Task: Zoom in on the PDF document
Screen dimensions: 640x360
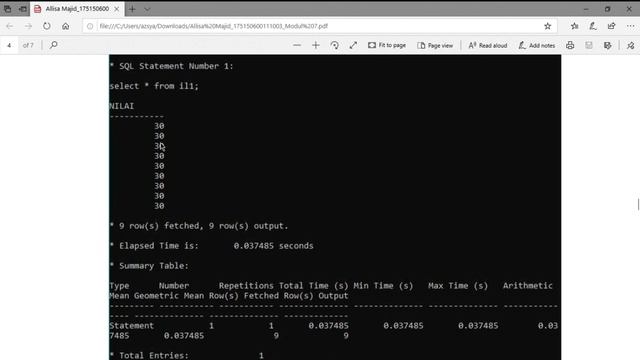Action: point(316,45)
